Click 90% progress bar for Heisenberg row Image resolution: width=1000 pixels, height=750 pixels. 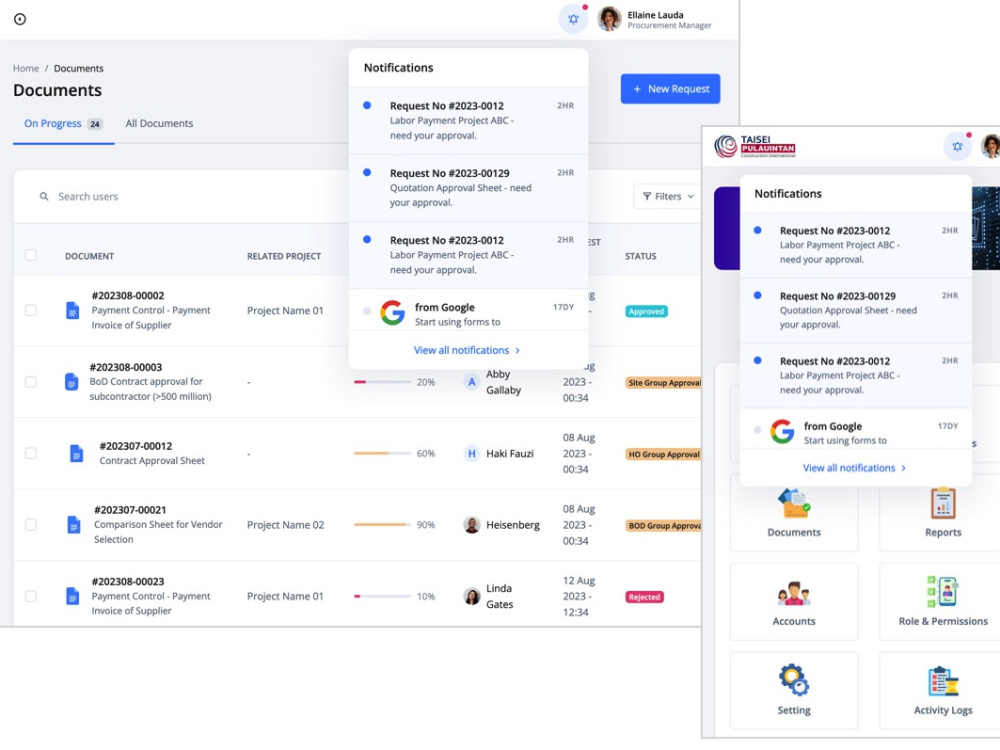tap(383, 525)
